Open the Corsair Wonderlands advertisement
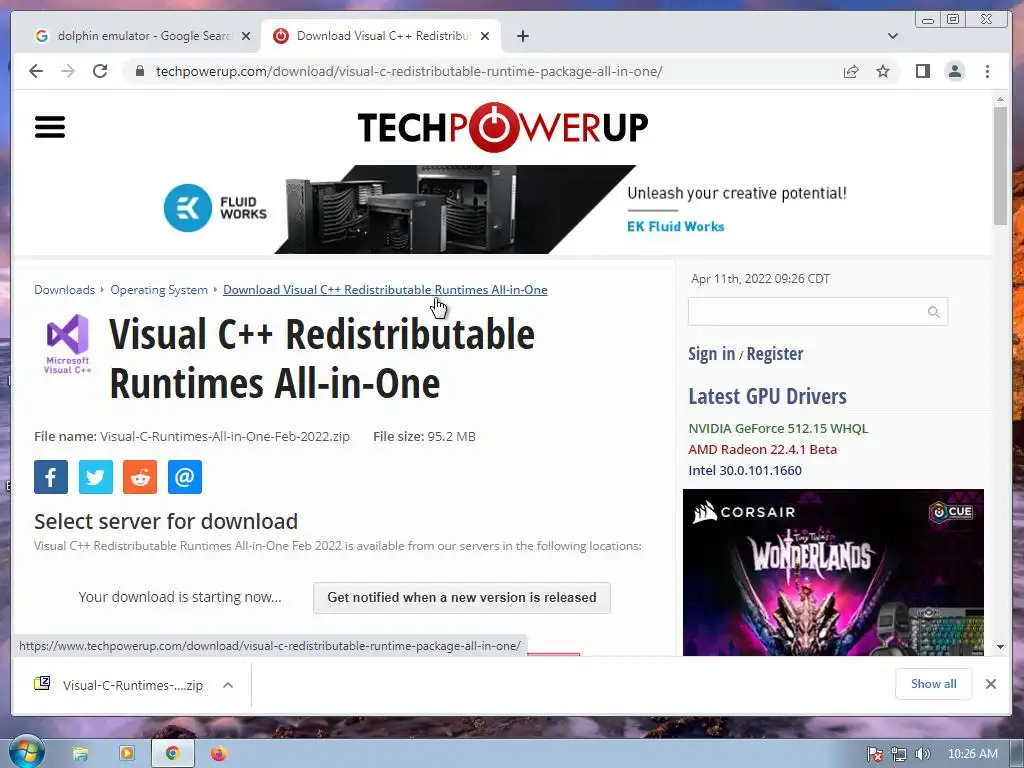Viewport: 1024px width, 768px height. 833,572
